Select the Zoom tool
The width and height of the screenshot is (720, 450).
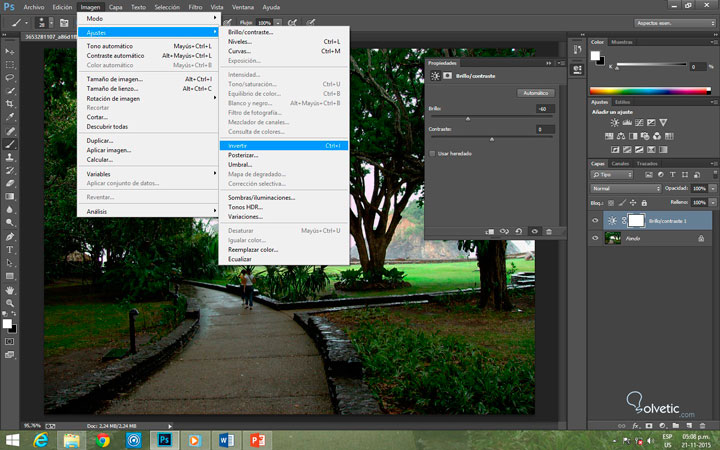coord(10,303)
